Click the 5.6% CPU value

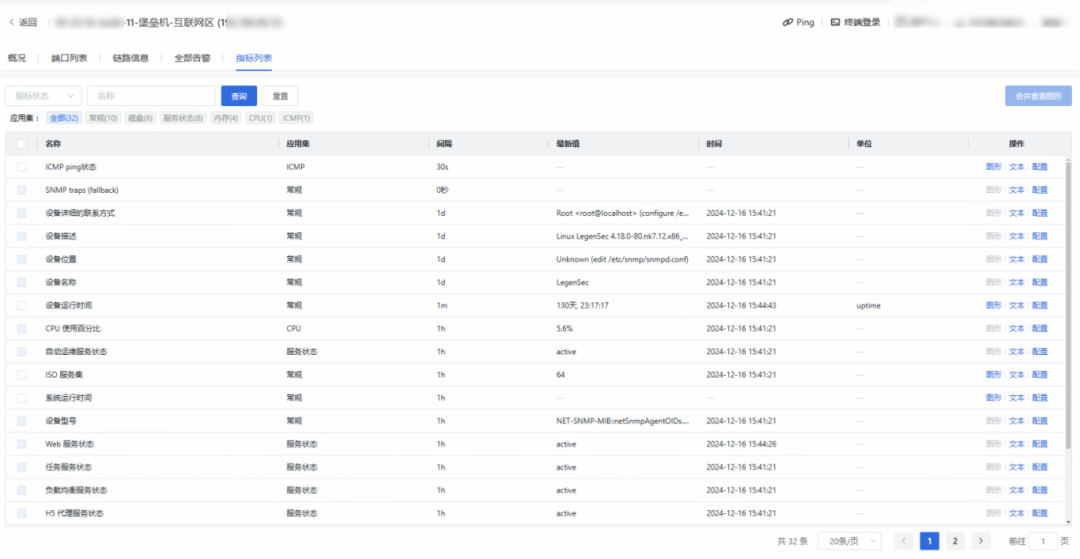coord(565,328)
